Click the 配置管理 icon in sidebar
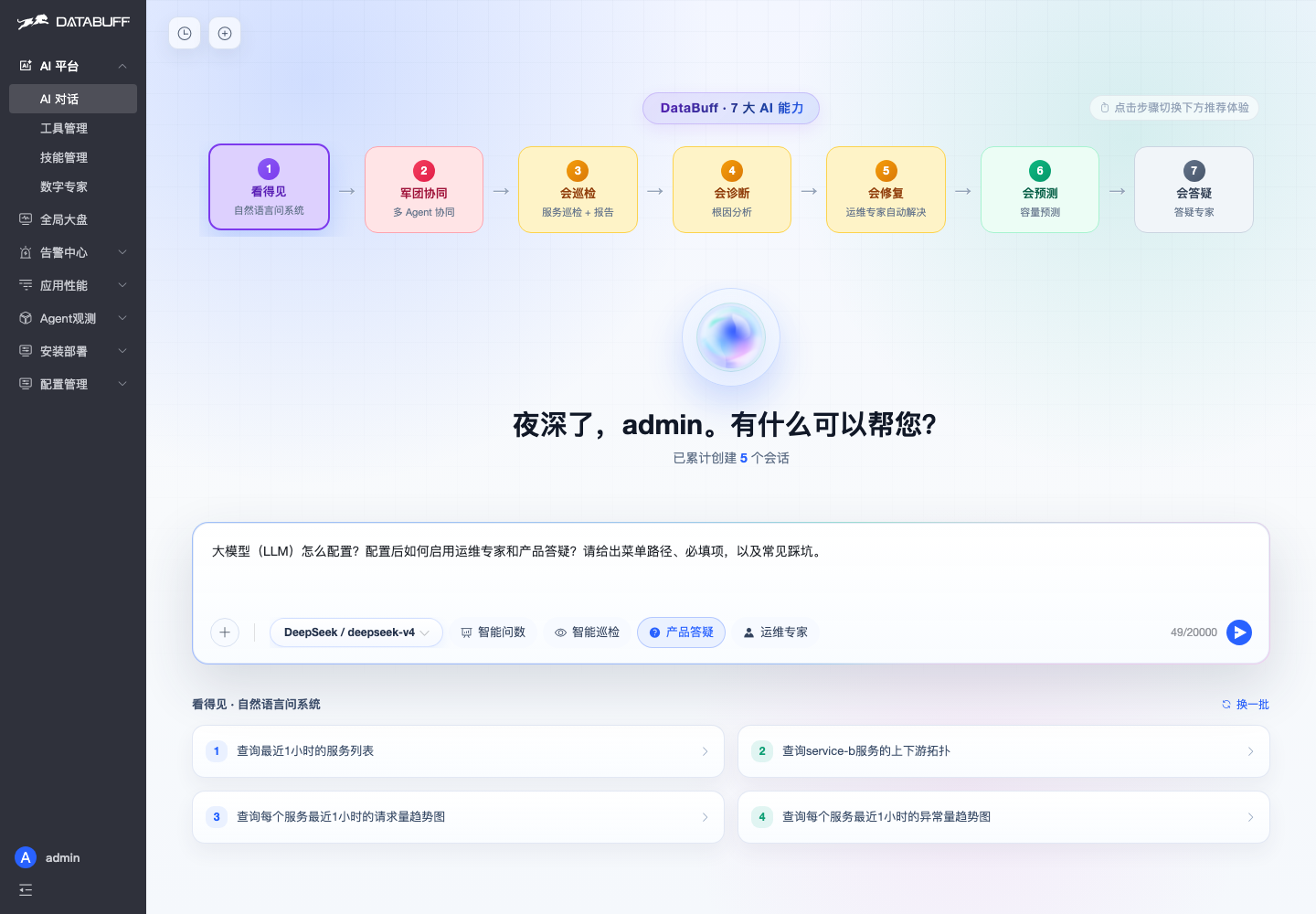1316x914 pixels. tap(26, 384)
